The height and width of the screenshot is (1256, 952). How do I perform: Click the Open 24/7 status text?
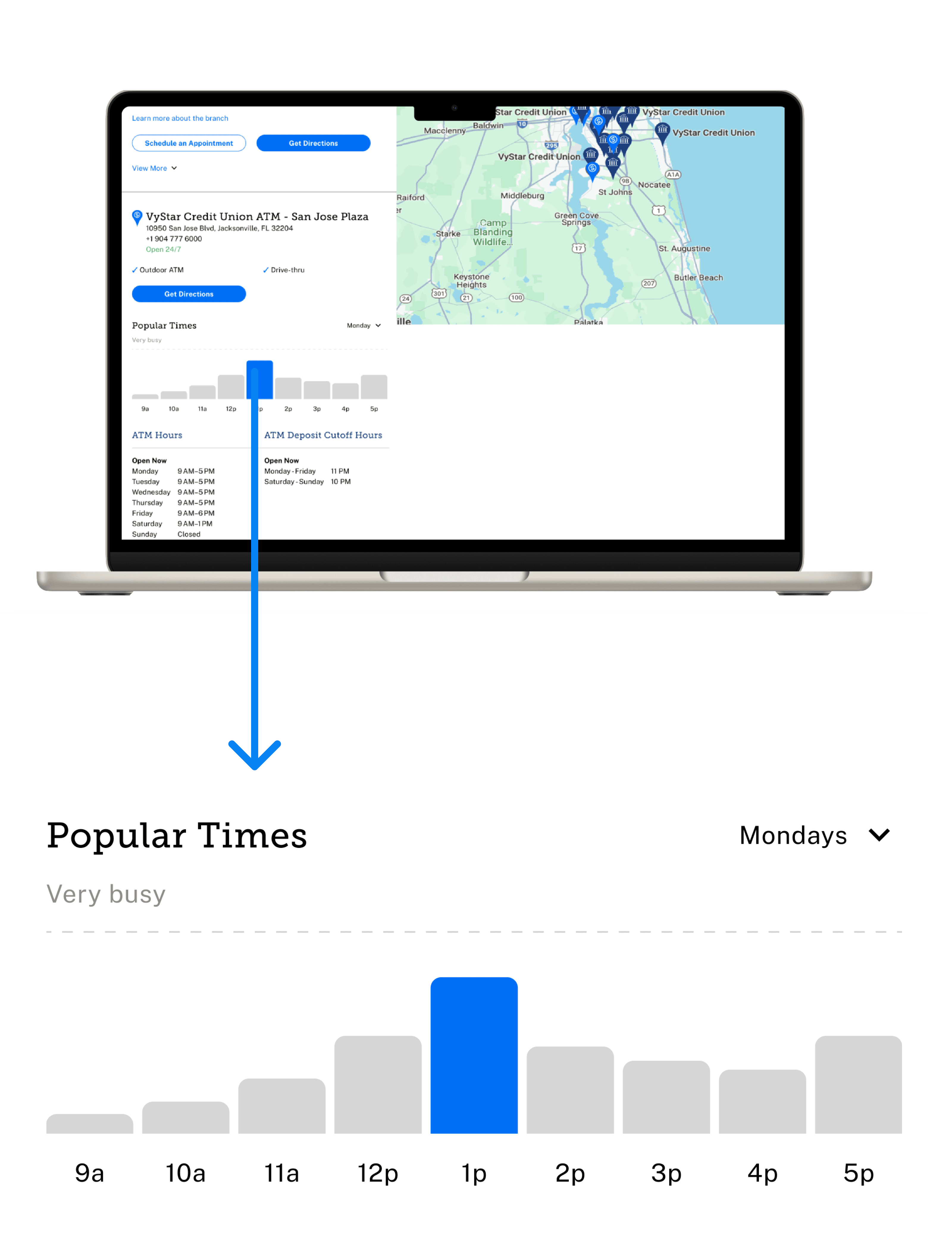pyautogui.click(x=164, y=250)
